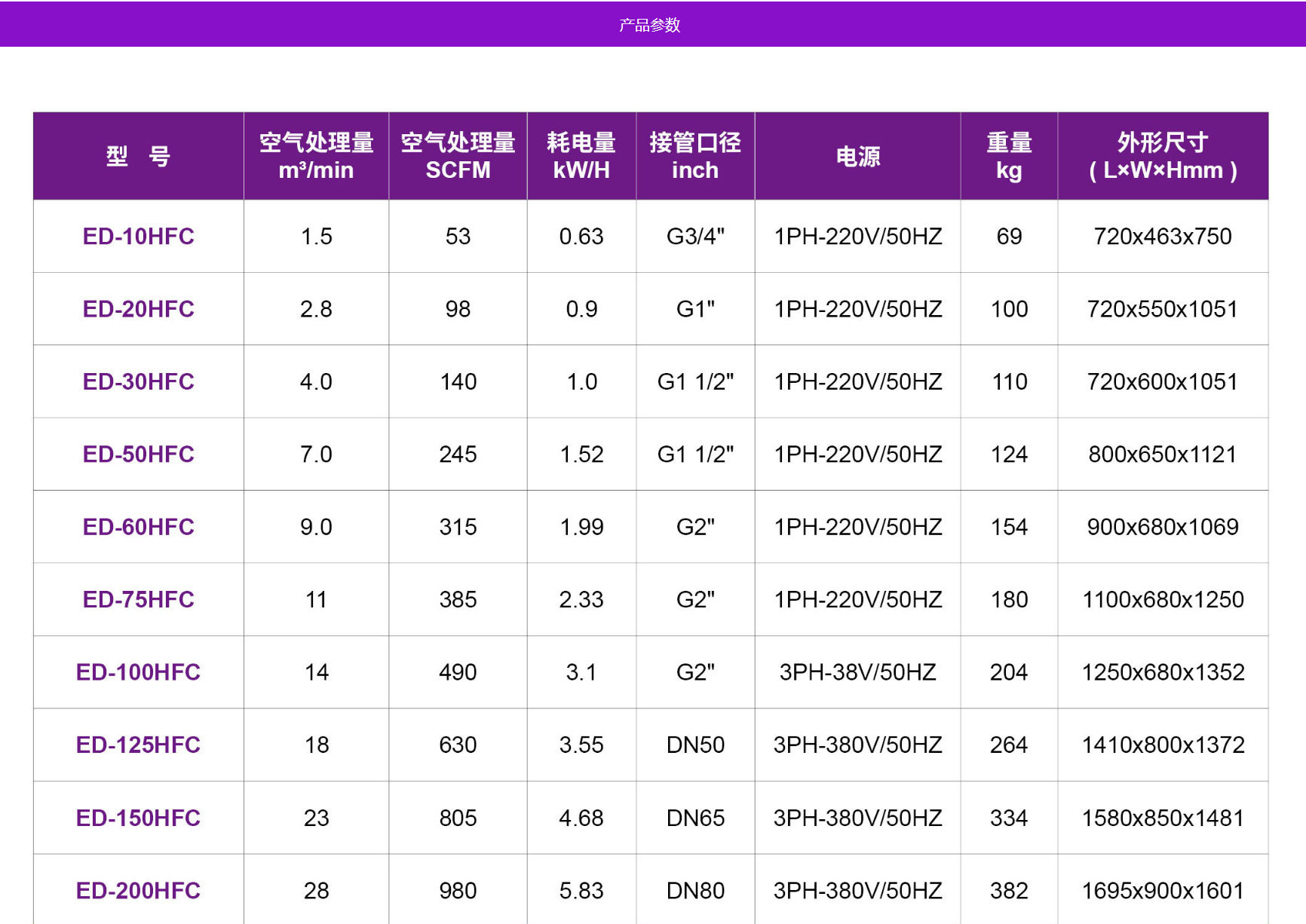Click the 空气处理量 SCFM column header

pyautogui.click(x=458, y=156)
